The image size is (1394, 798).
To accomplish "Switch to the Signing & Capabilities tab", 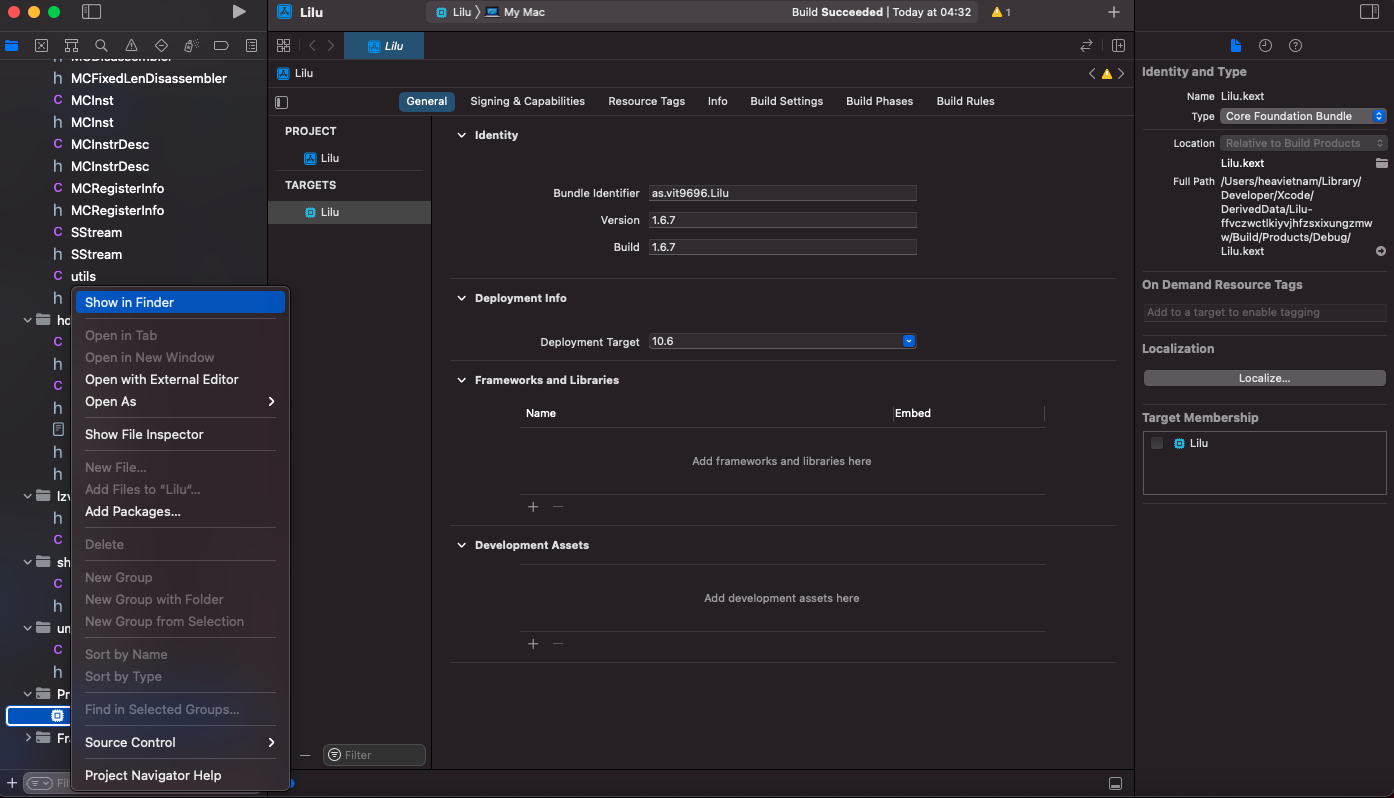I will [x=527, y=101].
